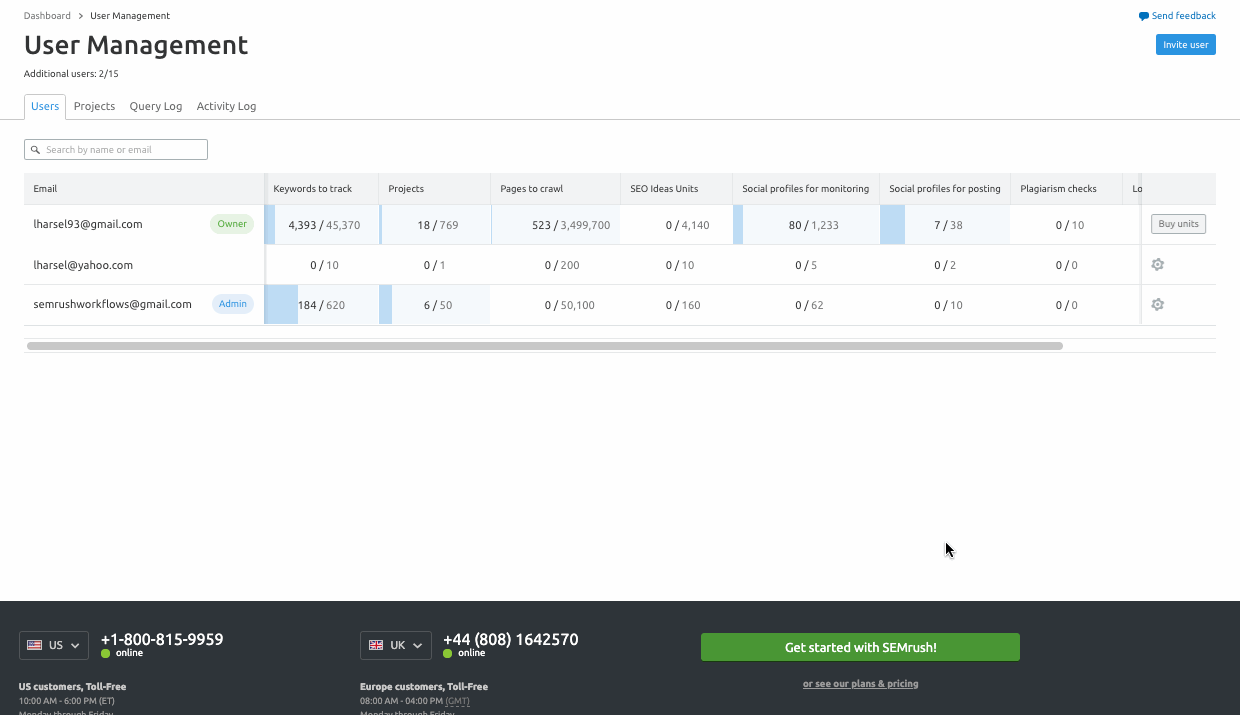The width and height of the screenshot is (1240, 715).
Task: Click Get started with SEMrush button
Action: coord(860,647)
